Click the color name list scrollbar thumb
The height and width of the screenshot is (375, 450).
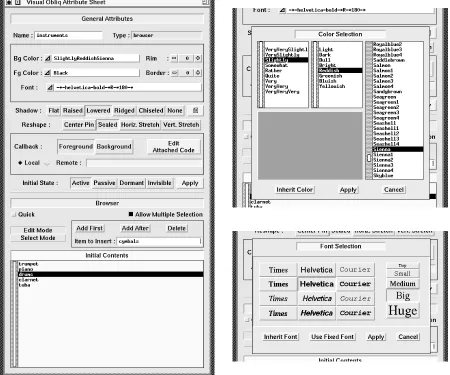pos(369,158)
